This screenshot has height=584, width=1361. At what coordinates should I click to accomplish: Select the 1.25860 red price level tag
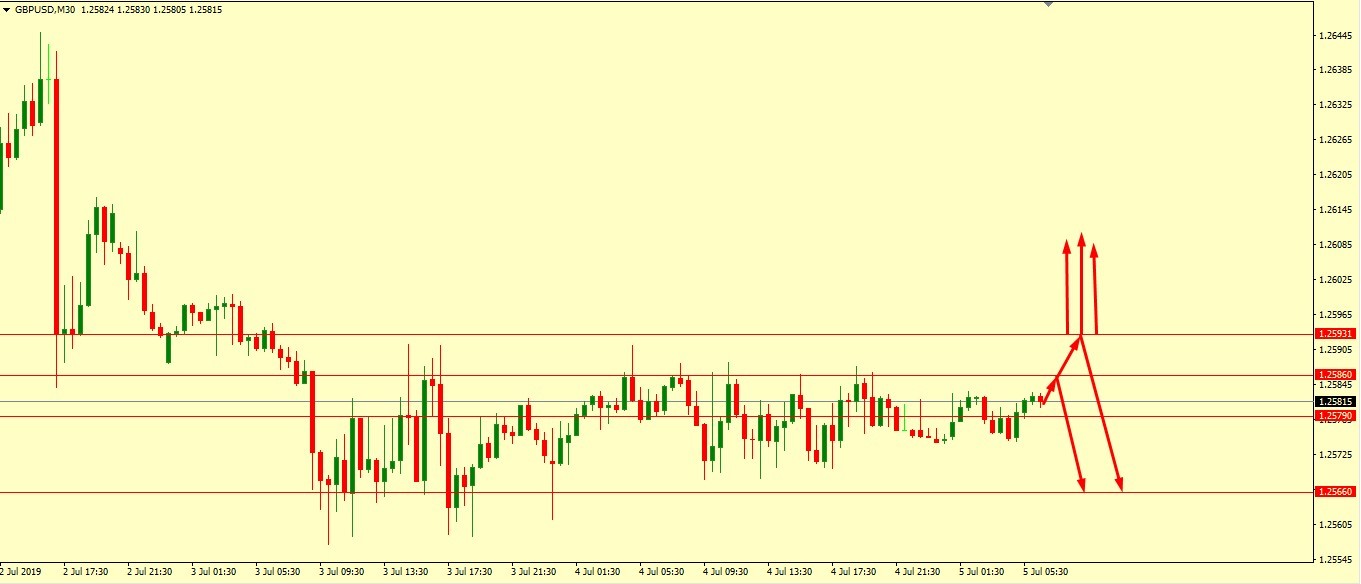pyautogui.click(x=1335, y=375)
